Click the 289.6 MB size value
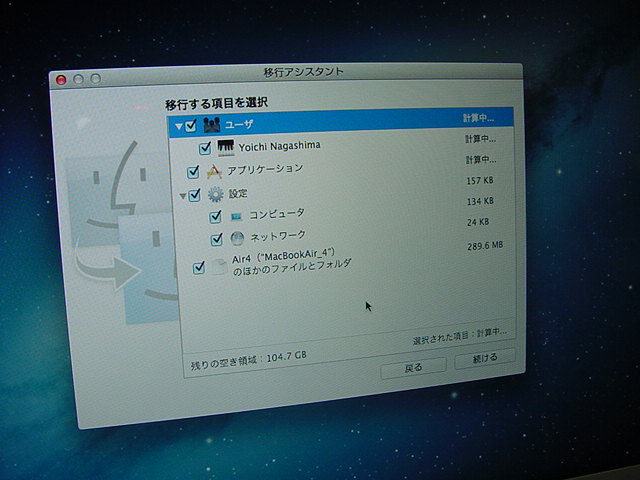Viewport: 640px width, 480px height. (485, 246)
